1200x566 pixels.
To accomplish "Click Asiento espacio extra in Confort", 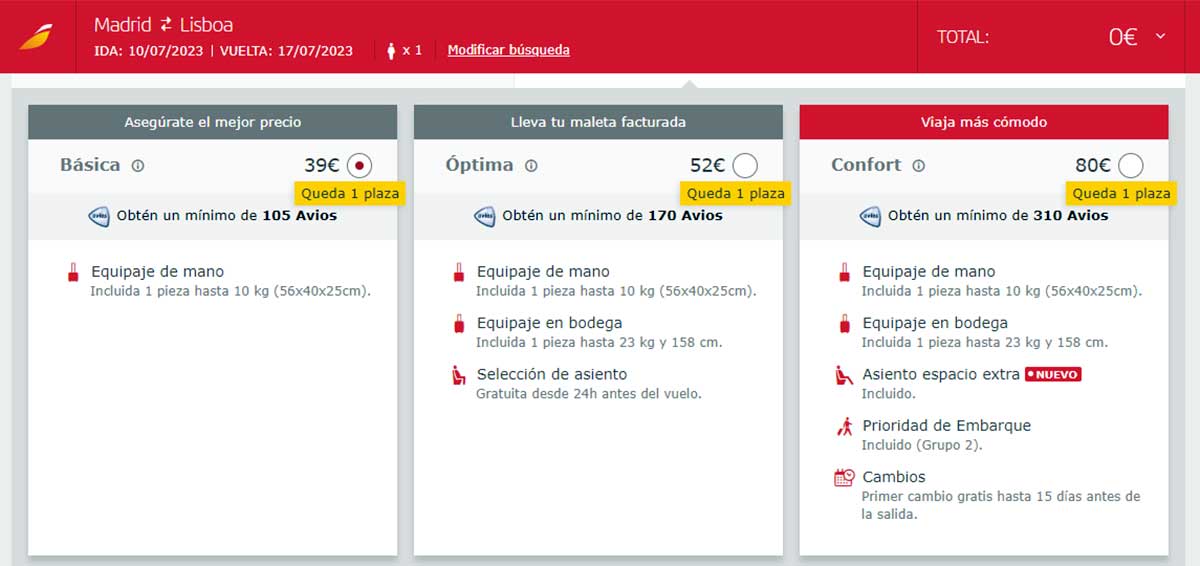I will [x=939, y=375].
